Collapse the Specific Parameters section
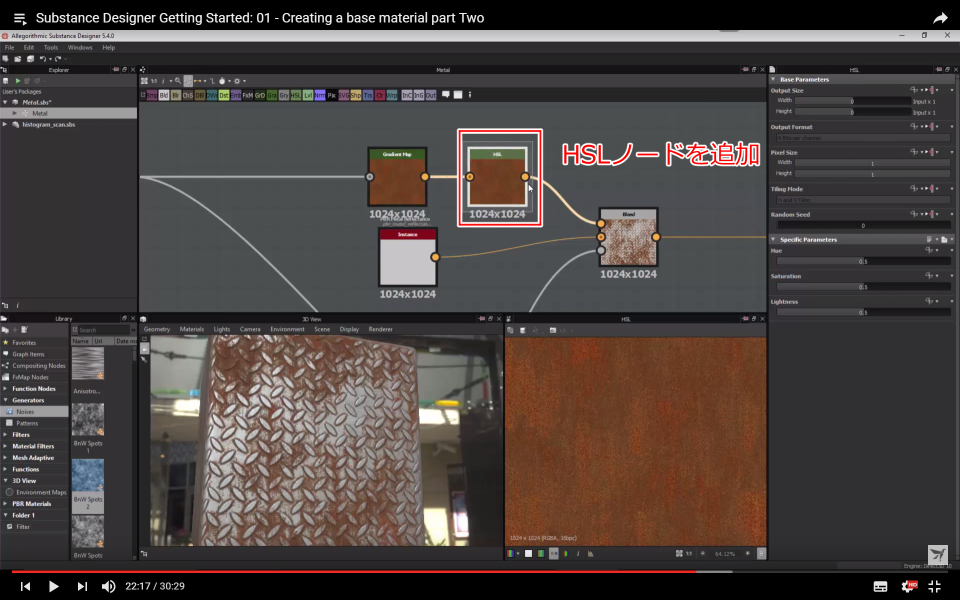This screenshot has width=960, height=600. point(773,239)
